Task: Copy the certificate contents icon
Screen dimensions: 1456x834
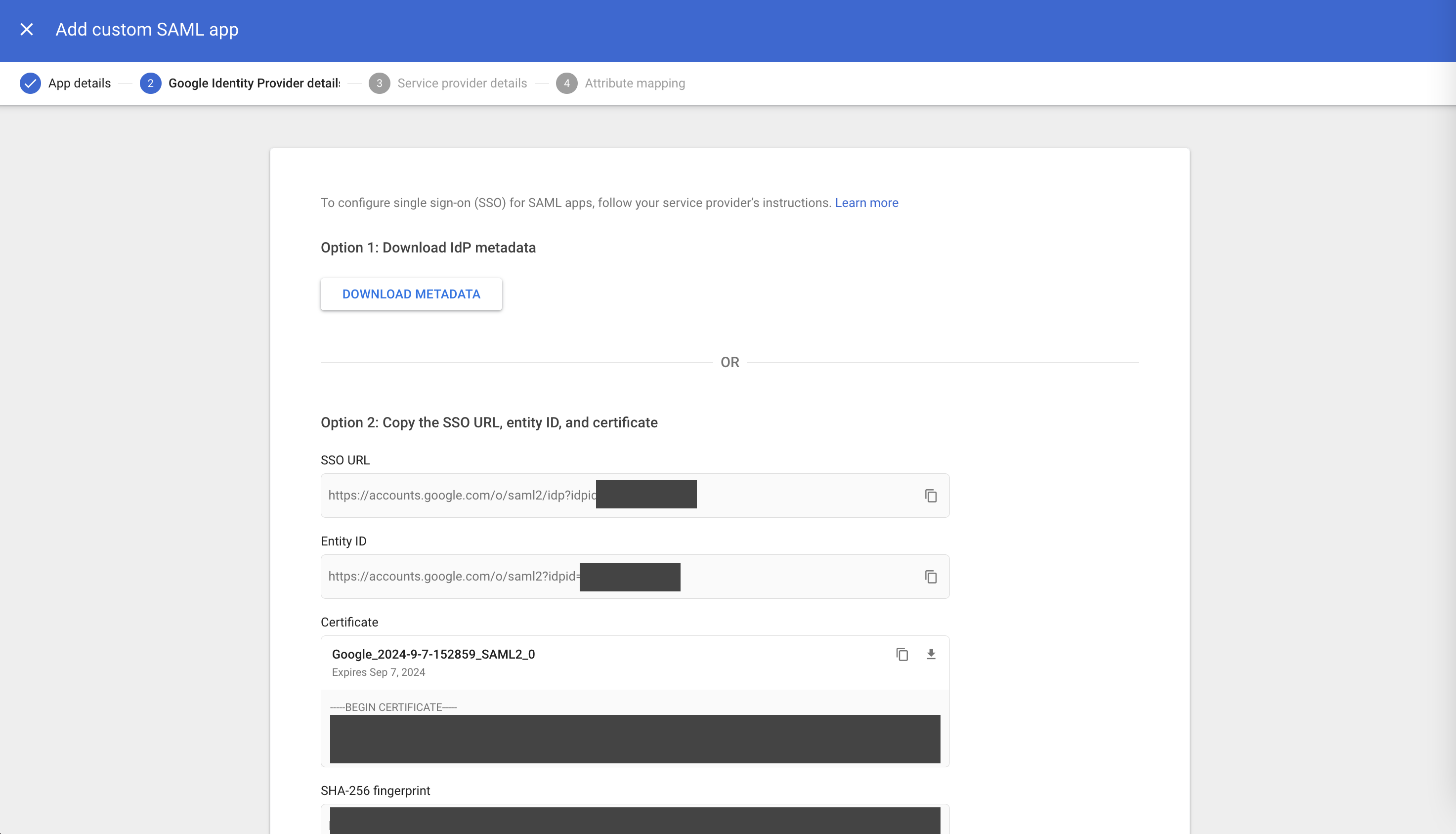Action: click(x=902, y=654)
